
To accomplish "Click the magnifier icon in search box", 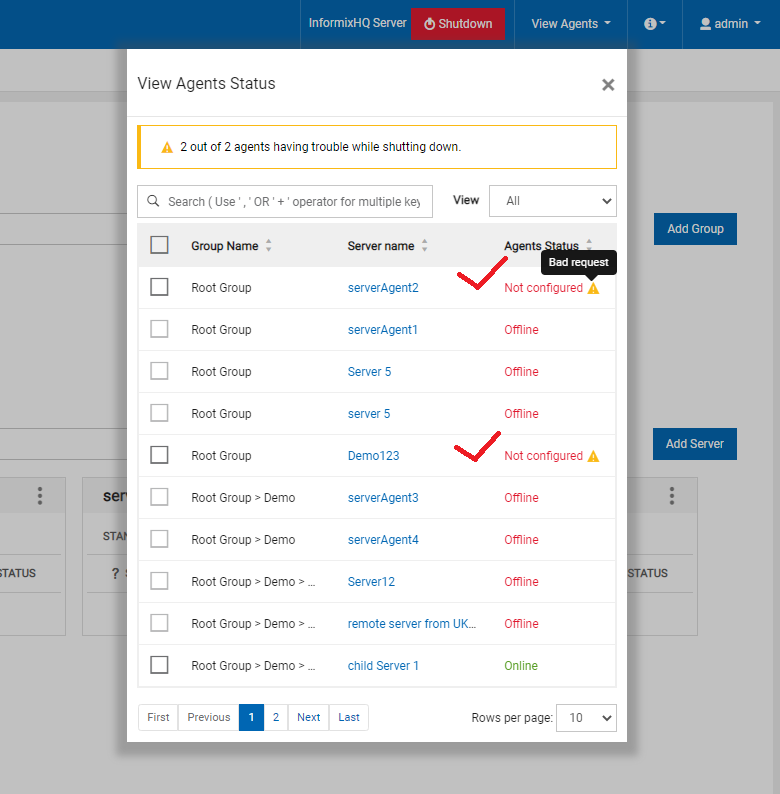I will (153, 201).
